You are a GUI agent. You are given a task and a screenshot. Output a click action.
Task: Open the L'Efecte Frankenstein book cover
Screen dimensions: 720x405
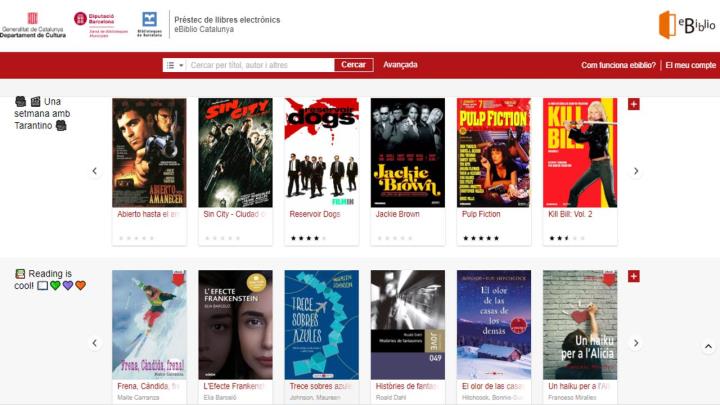coord(236,325)
